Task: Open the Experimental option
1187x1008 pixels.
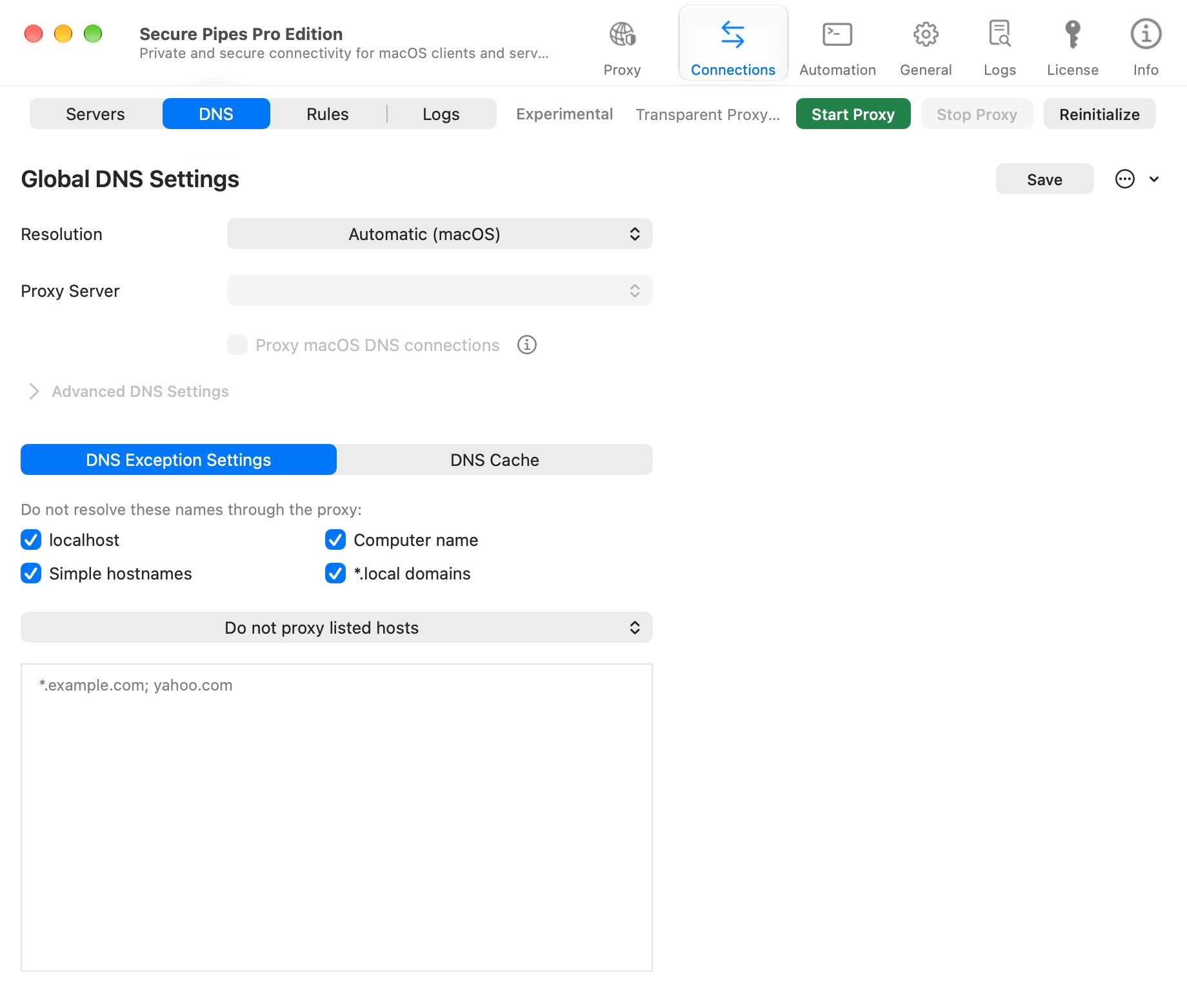Action: pyautogui.click(x=564, y=114)
